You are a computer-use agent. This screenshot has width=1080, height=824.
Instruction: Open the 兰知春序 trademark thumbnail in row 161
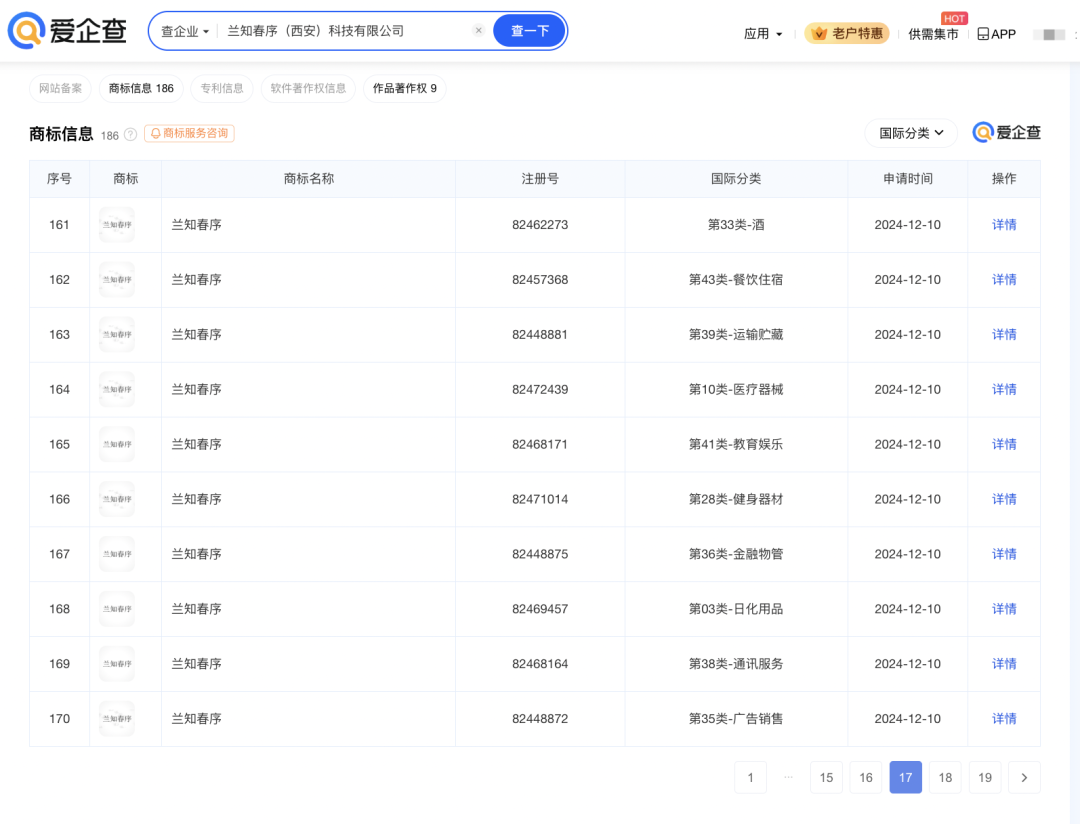[x=117, y=225]
